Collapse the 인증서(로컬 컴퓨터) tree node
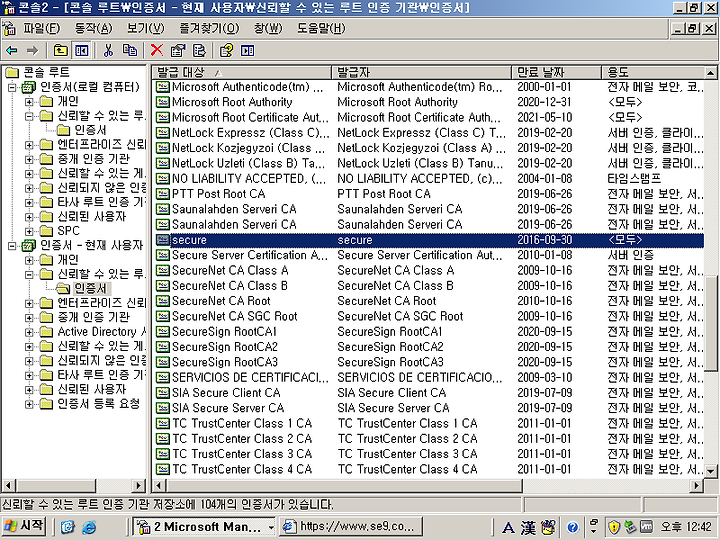 pos(12,87)
